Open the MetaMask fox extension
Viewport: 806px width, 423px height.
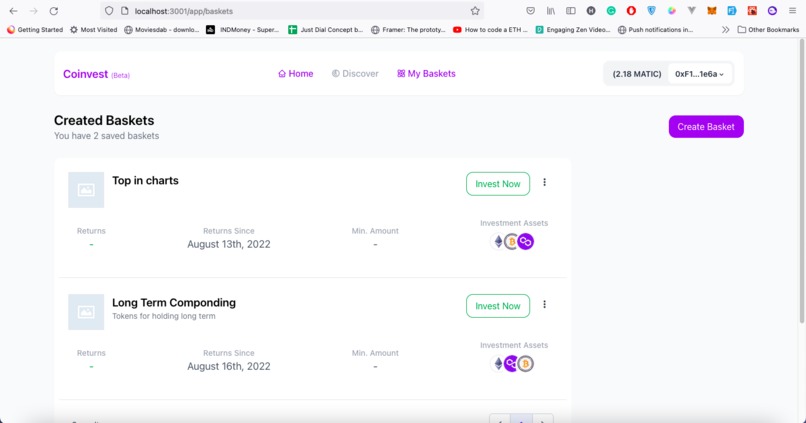pos(711,11)
